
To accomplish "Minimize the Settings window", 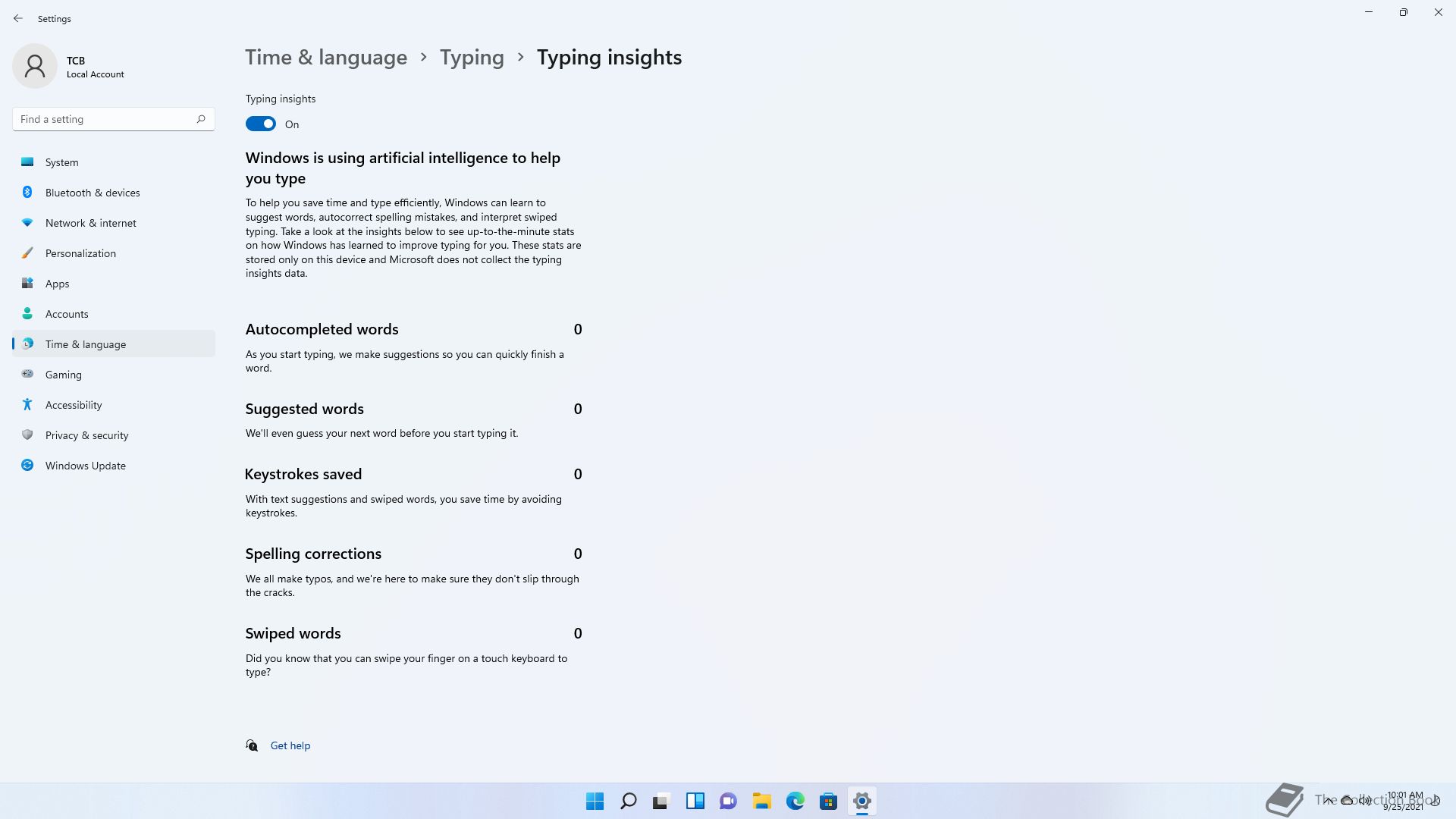I will point(1369,12).
